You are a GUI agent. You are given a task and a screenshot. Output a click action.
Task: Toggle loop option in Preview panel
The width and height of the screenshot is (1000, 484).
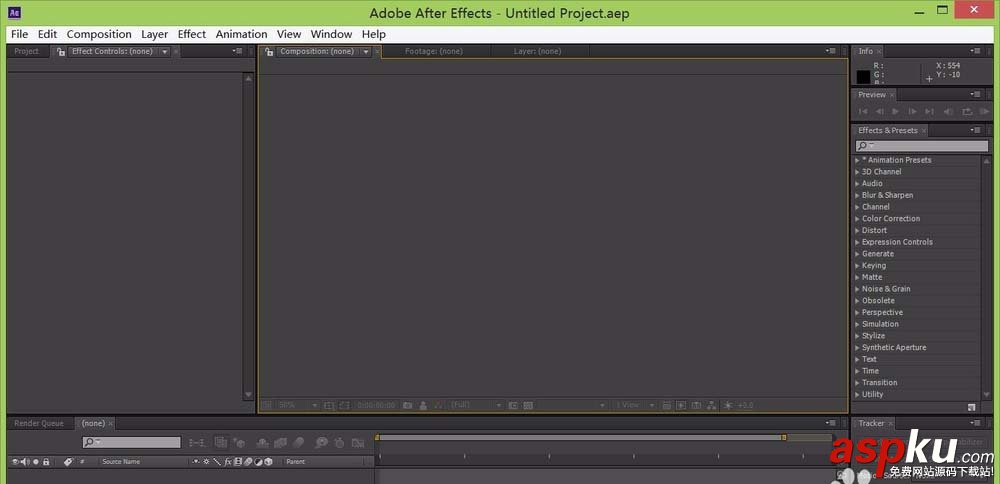pos(967,112)
